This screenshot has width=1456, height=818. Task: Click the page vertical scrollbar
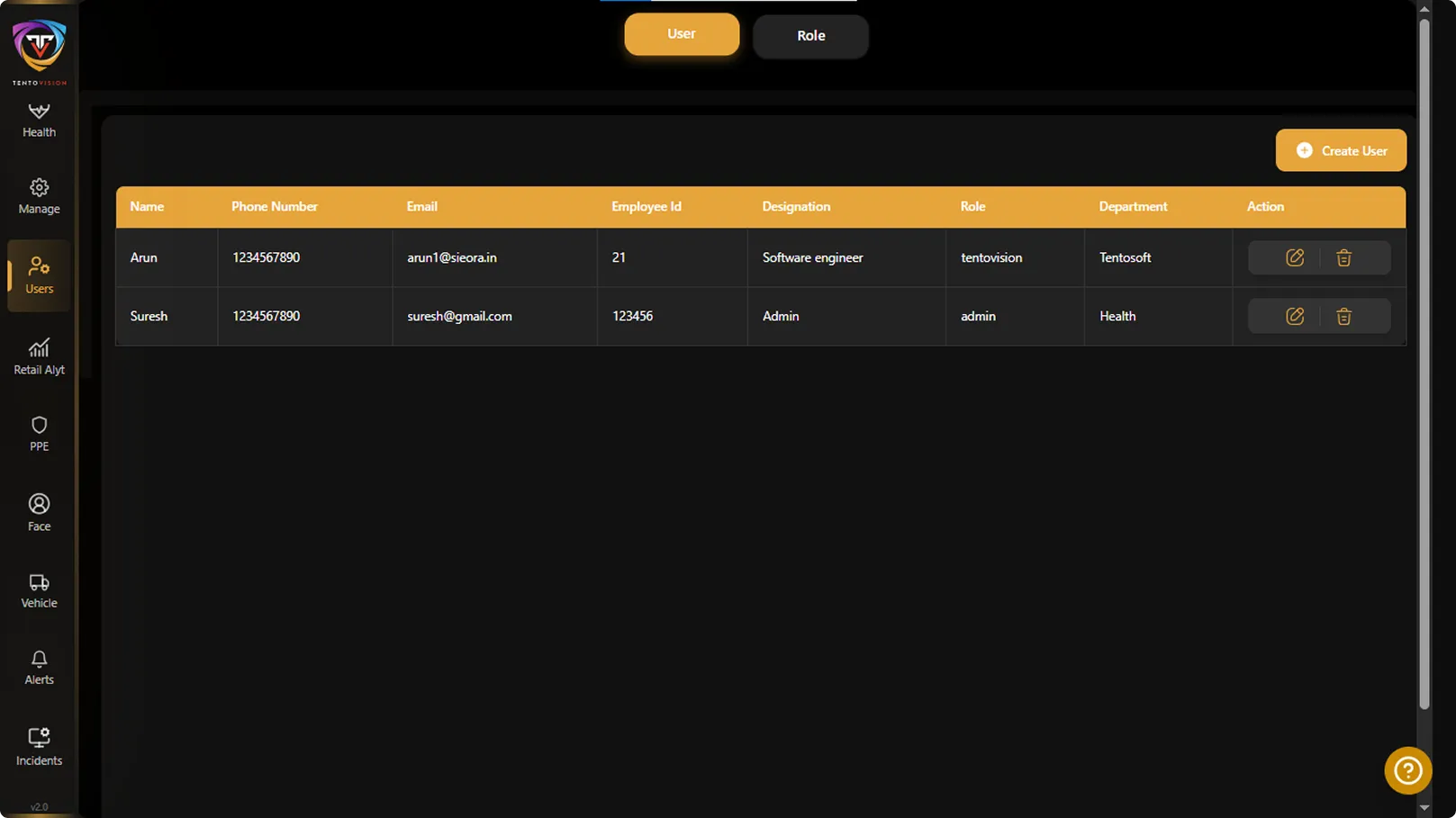1424,360
